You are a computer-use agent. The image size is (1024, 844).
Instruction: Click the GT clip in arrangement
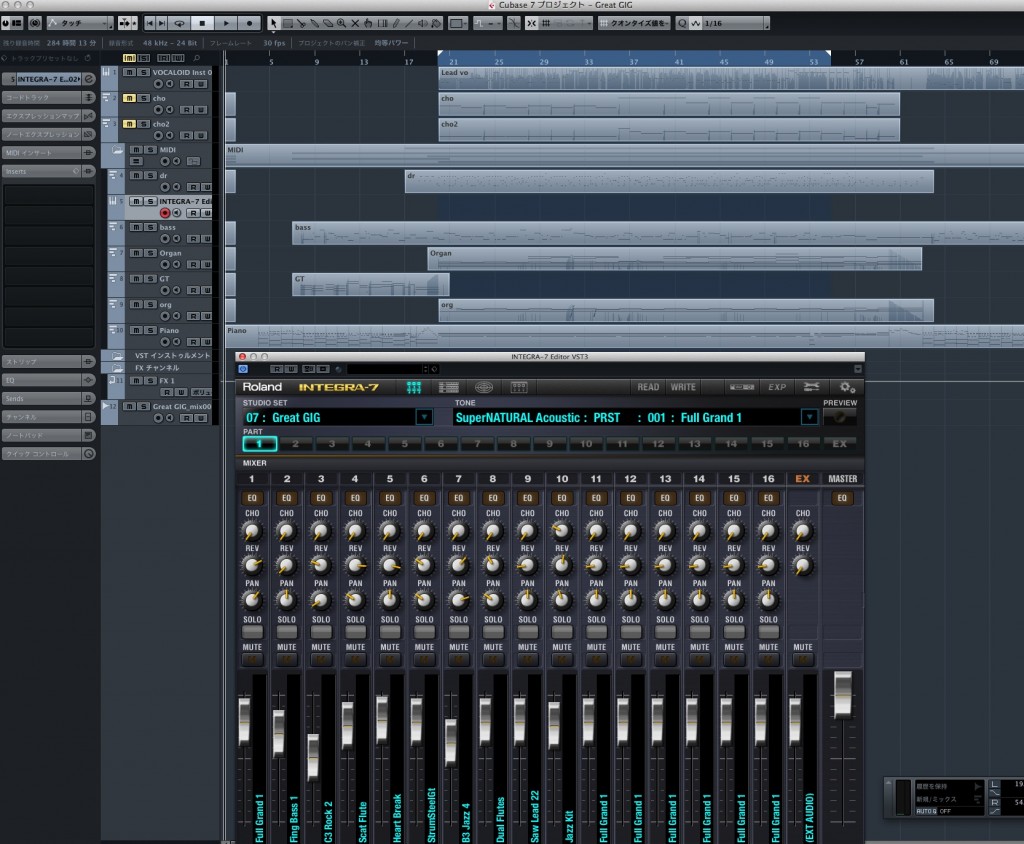(370, 285)
